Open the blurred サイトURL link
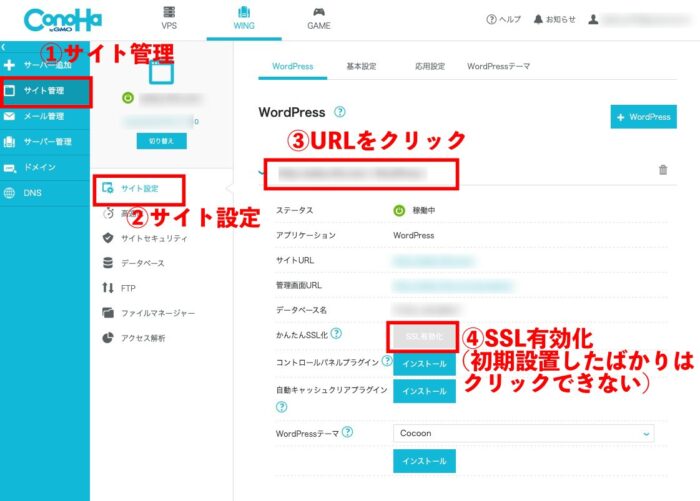 point(433,261)
